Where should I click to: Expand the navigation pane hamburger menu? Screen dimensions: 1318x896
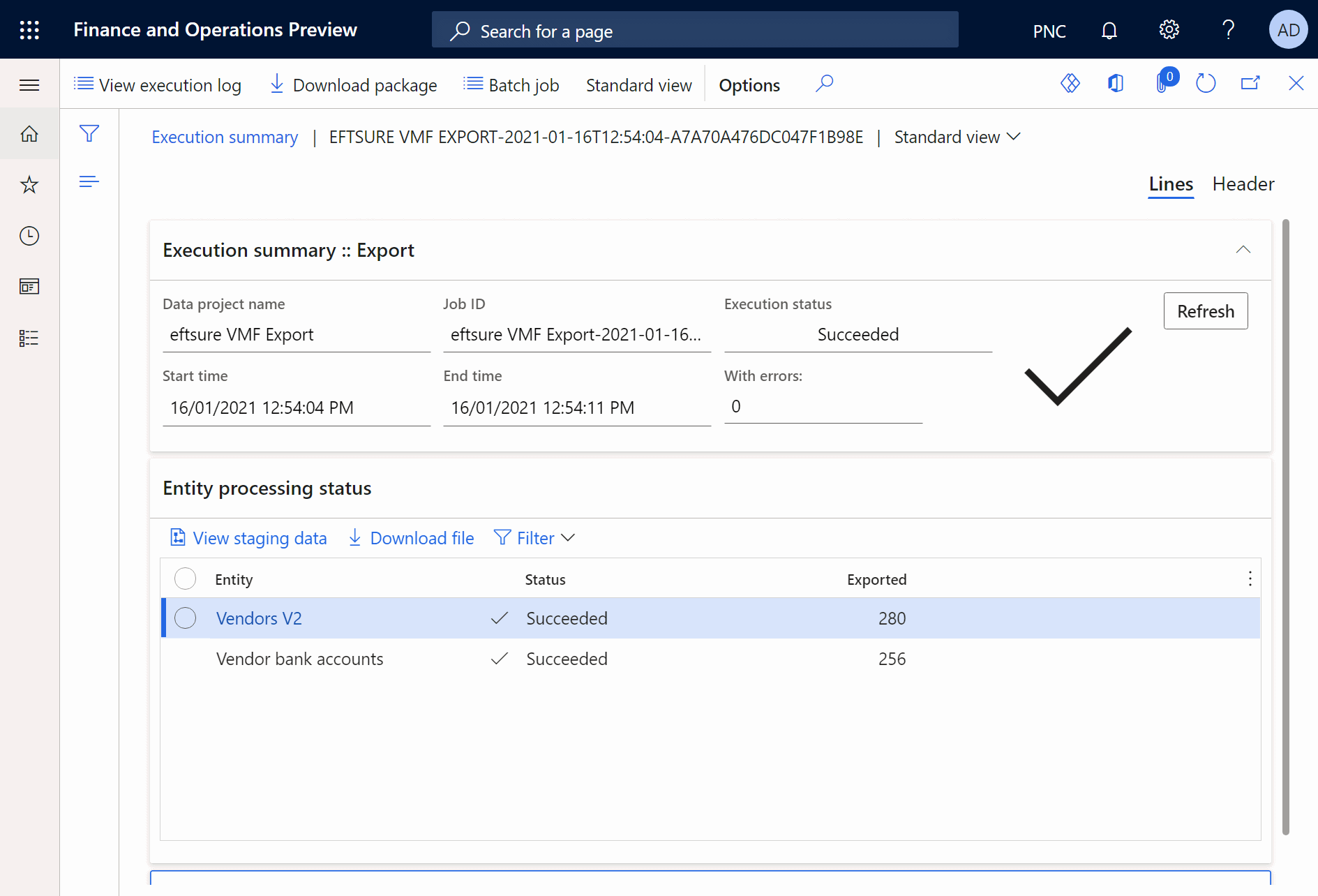pyautogui.click(x=29, y=85)
